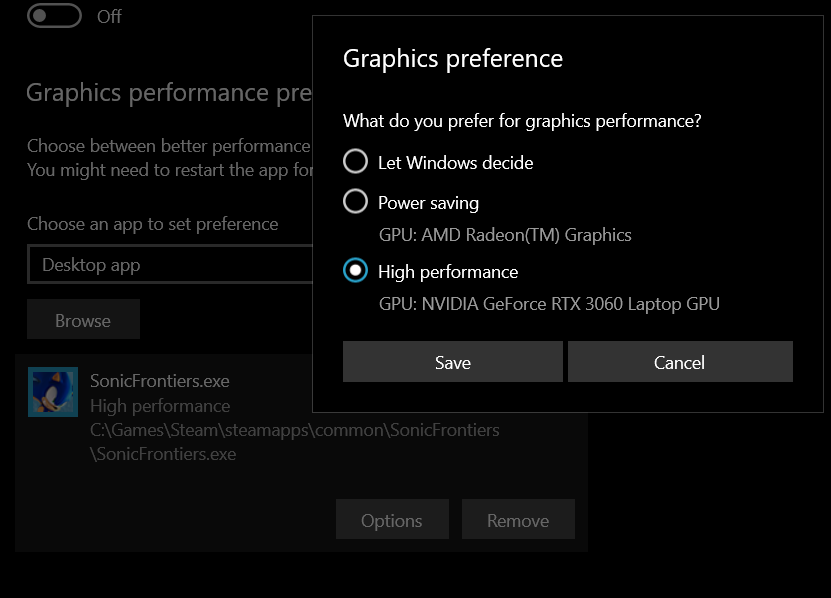Click the Browse button

tap(83, 320)
